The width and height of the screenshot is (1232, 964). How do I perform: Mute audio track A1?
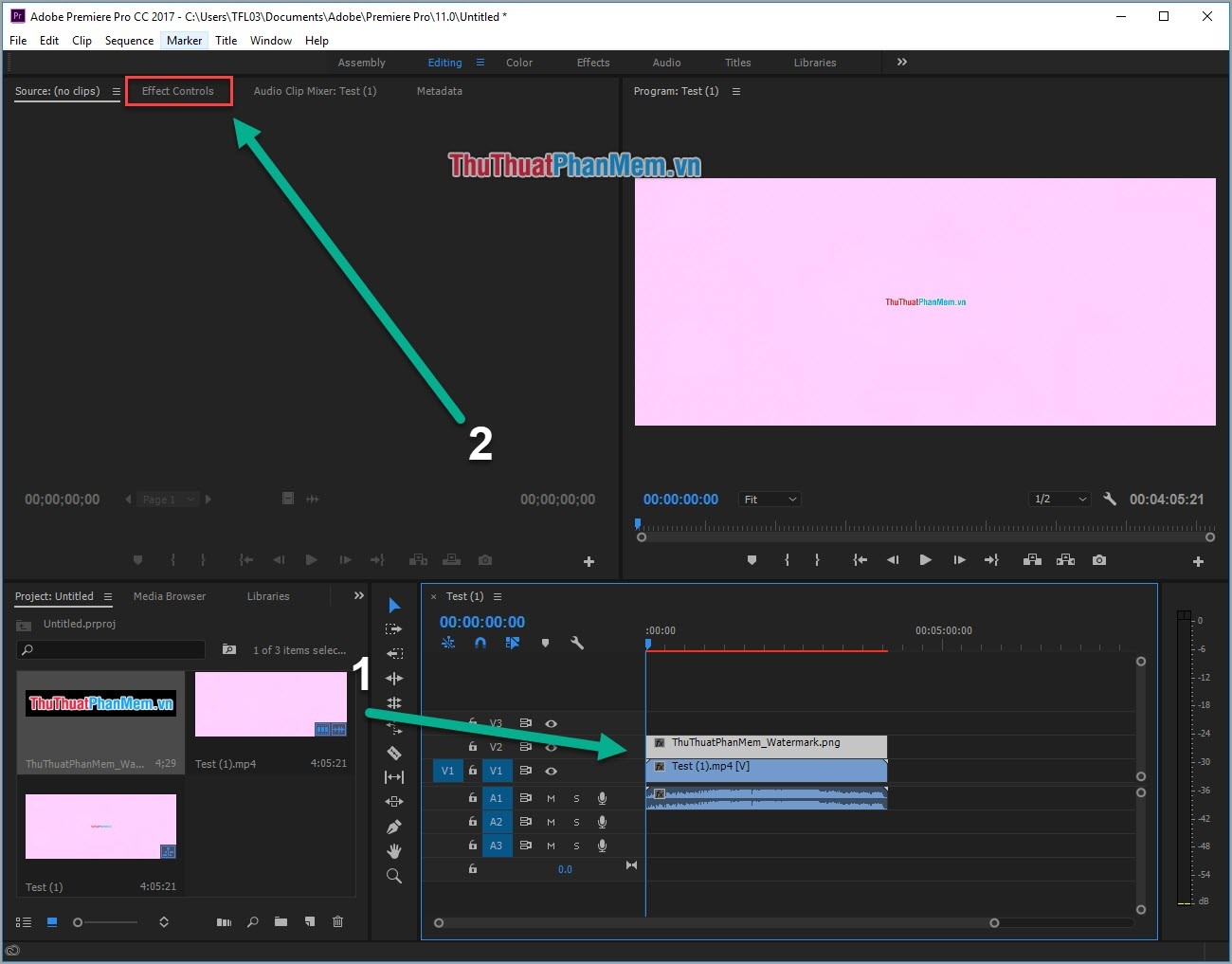[x=551, y=798]
